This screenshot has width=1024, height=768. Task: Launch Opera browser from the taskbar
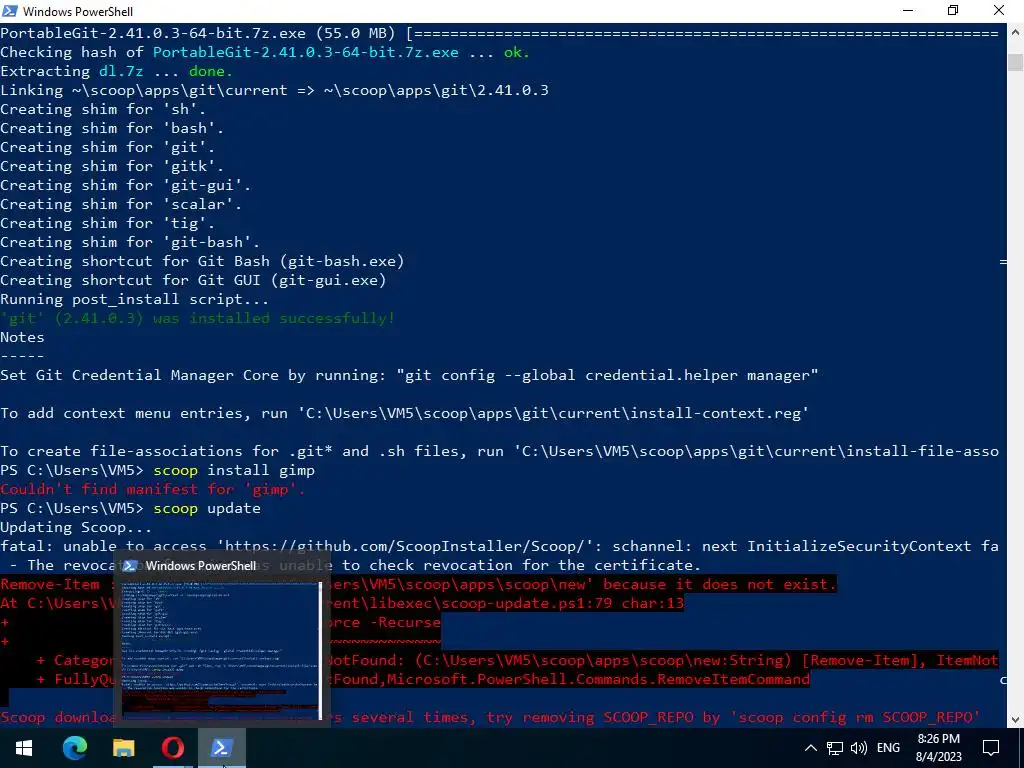coord(172,748)
